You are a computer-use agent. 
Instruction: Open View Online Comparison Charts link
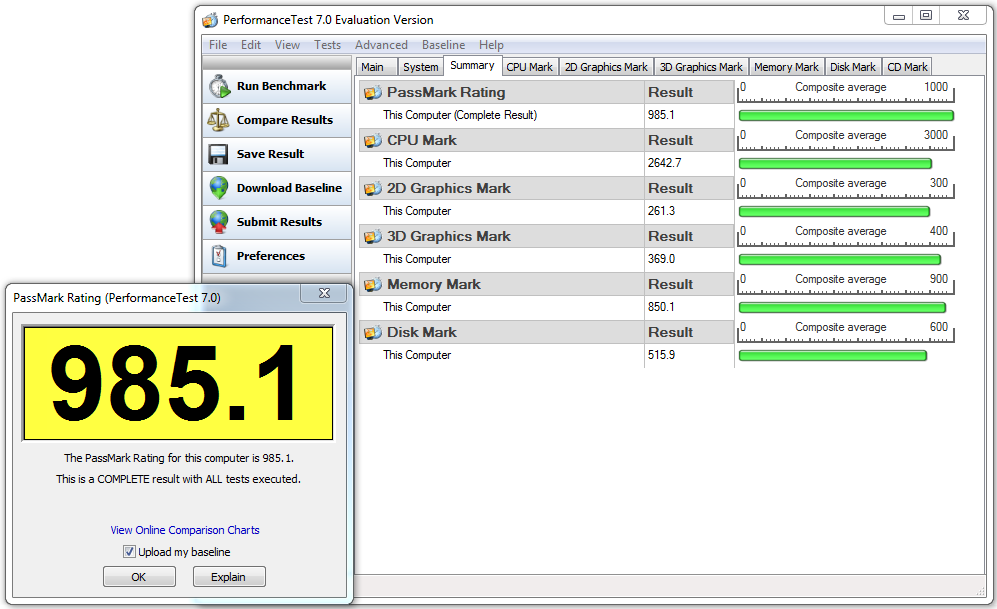[185, 530]
